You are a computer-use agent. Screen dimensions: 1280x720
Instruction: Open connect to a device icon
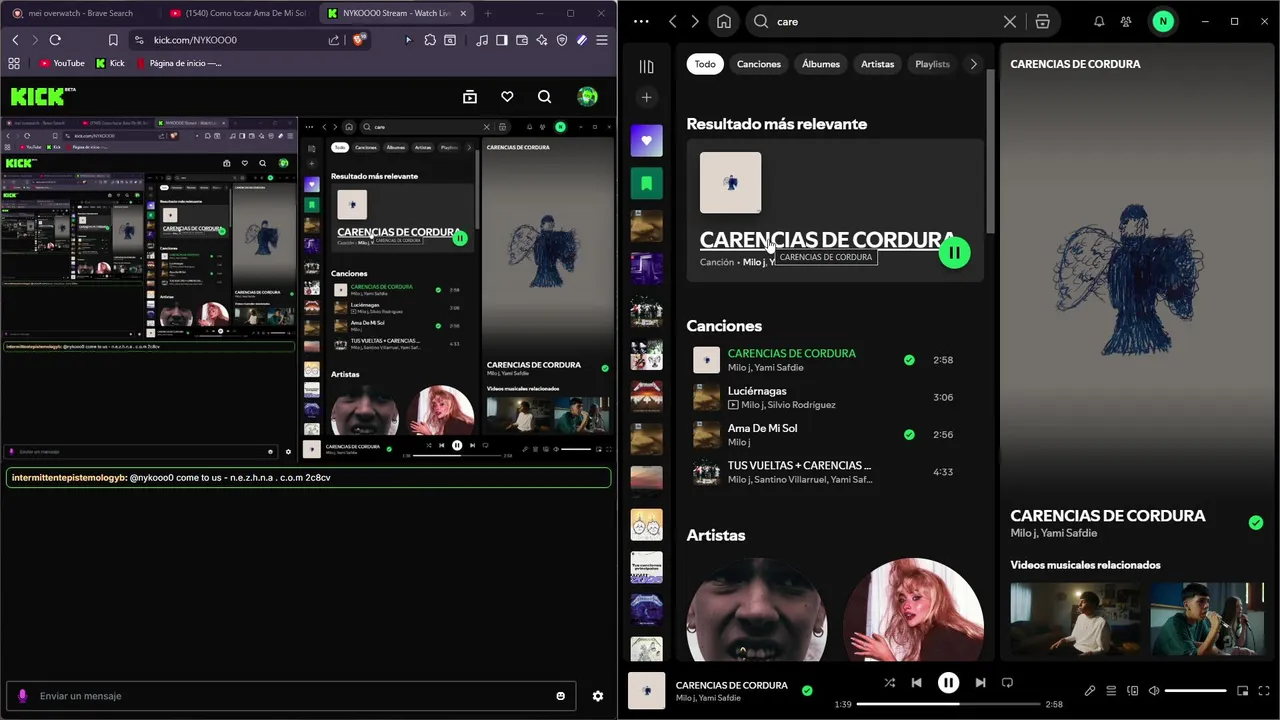1133,691
